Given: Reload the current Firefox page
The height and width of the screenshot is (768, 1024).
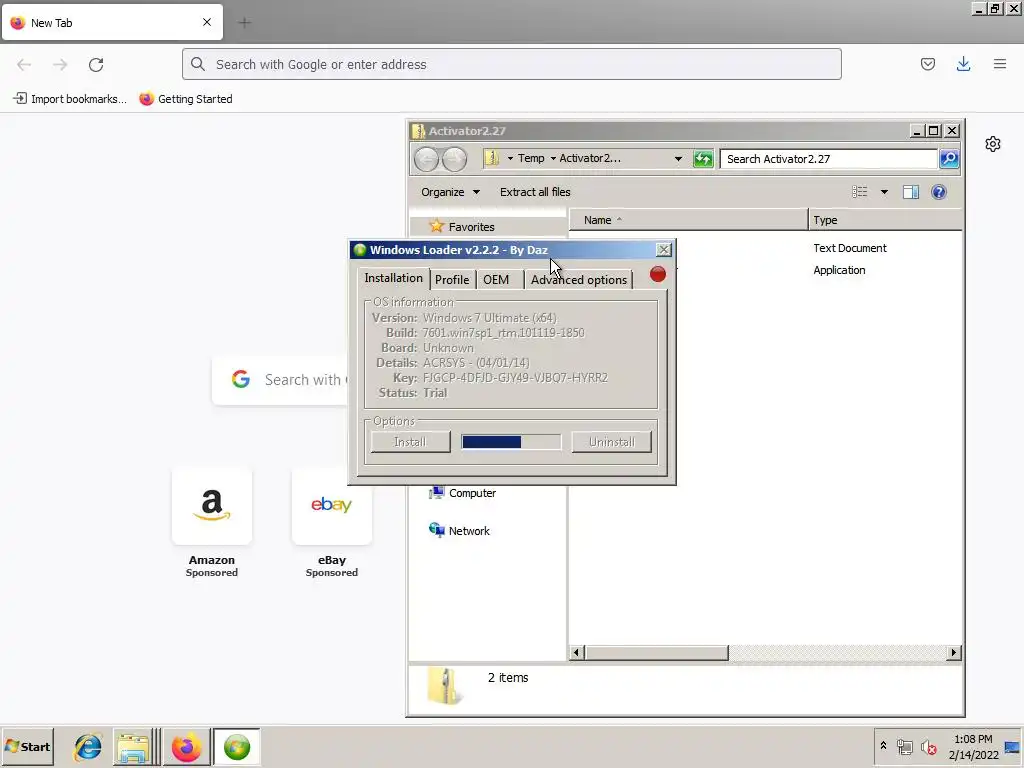Looking at the screenshot, I should point(96,64).
